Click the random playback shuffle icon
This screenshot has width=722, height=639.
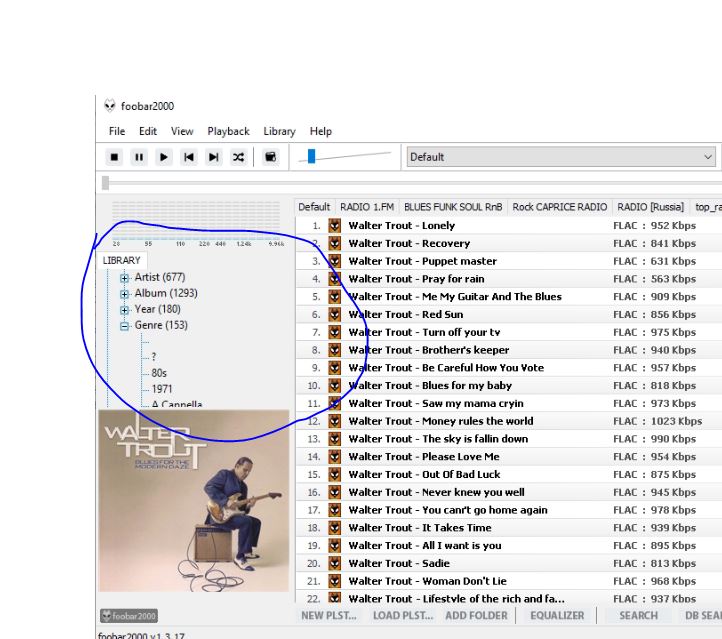coord(238,157)
